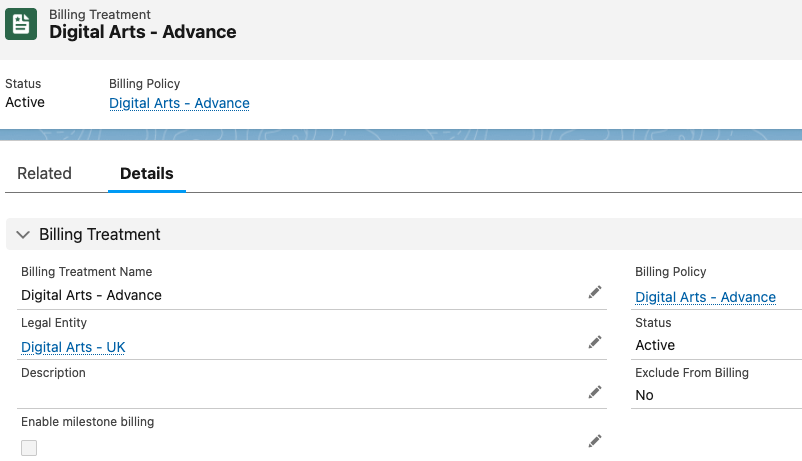Click the Active status in the highlights header

point(25,102)
